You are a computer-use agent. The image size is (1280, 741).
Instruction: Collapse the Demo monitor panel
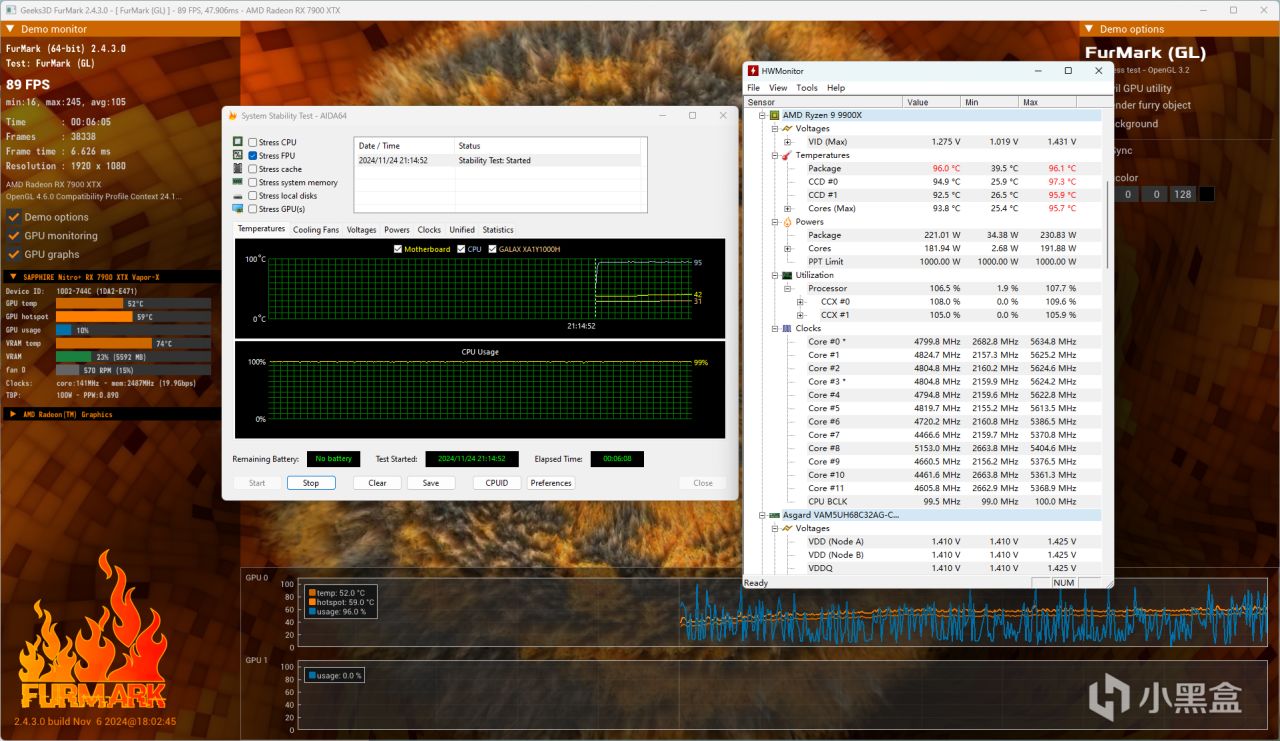[10, 29]
